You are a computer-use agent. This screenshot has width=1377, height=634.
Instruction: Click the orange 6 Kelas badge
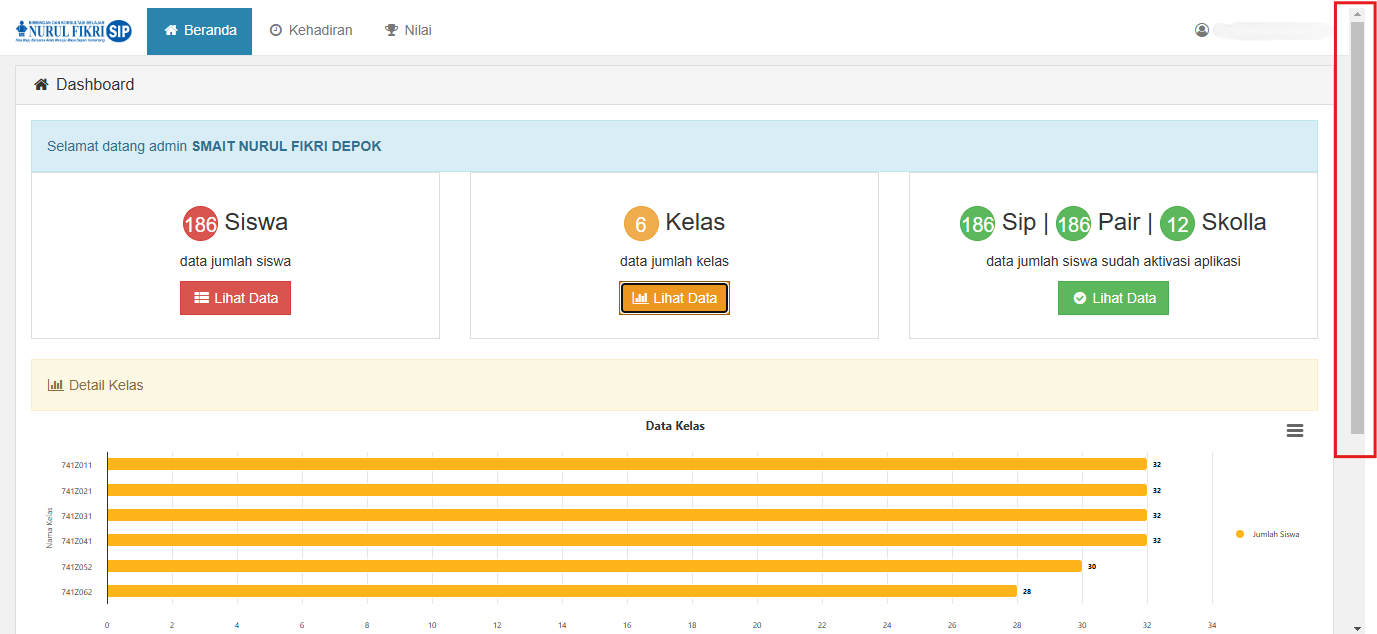pos(641,224)
